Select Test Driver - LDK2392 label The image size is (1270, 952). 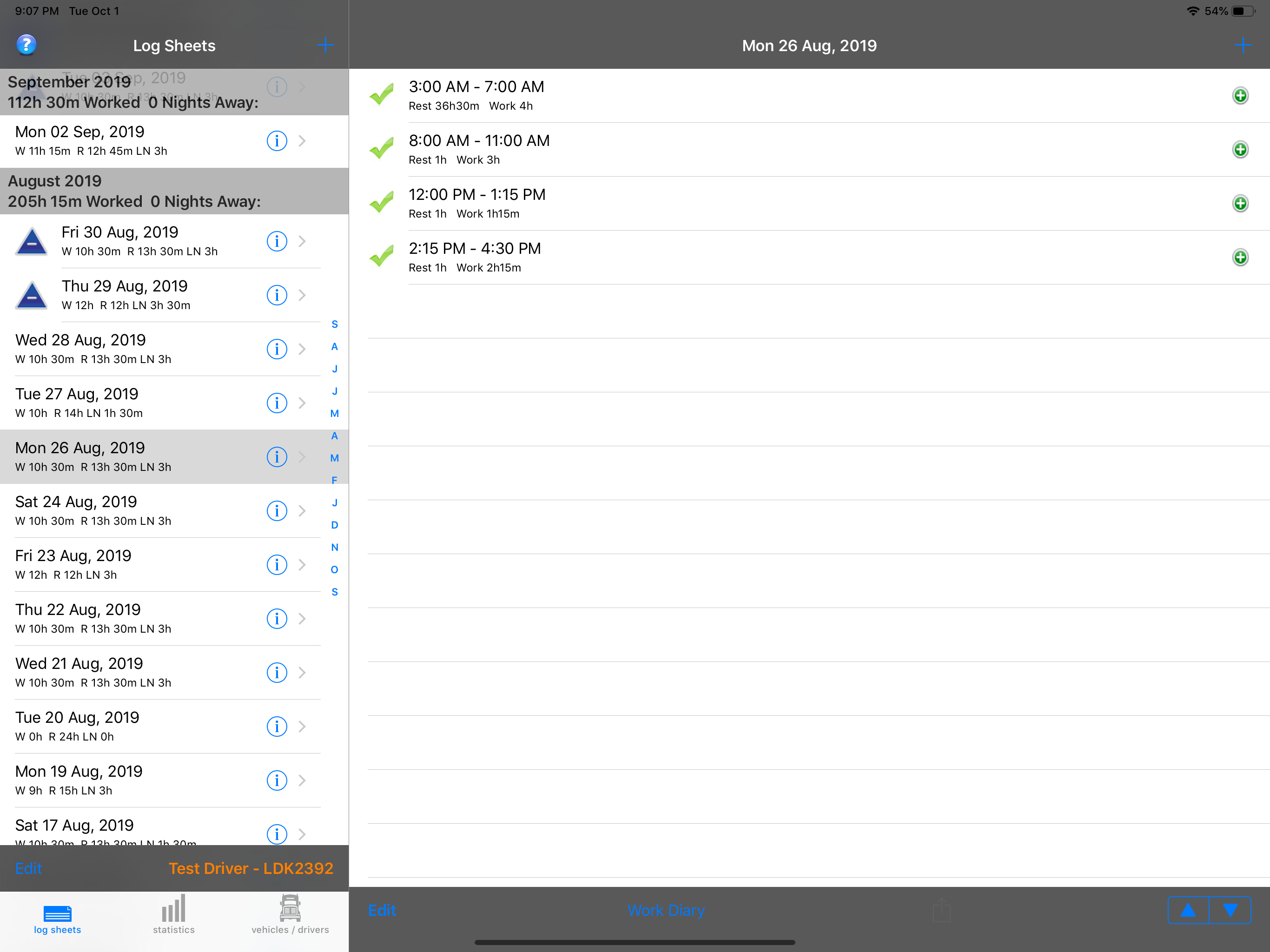tap(251, 869)
